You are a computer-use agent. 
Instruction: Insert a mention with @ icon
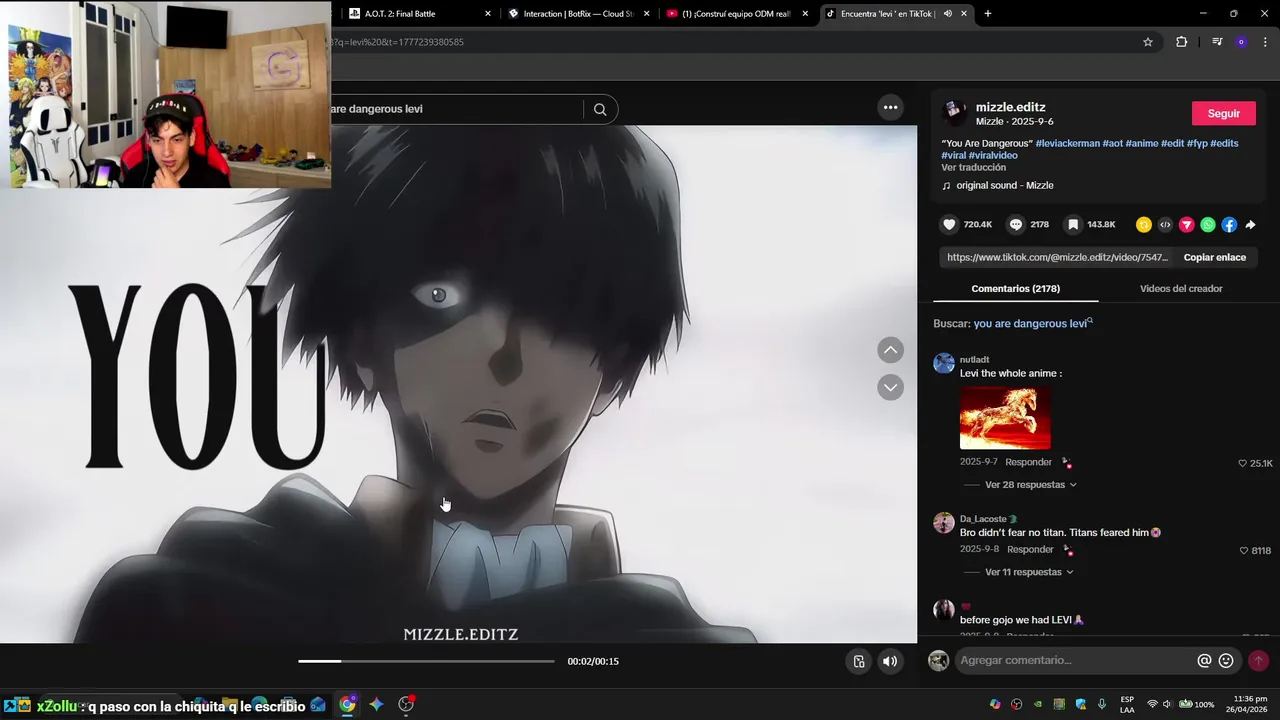coord(1204,661)
